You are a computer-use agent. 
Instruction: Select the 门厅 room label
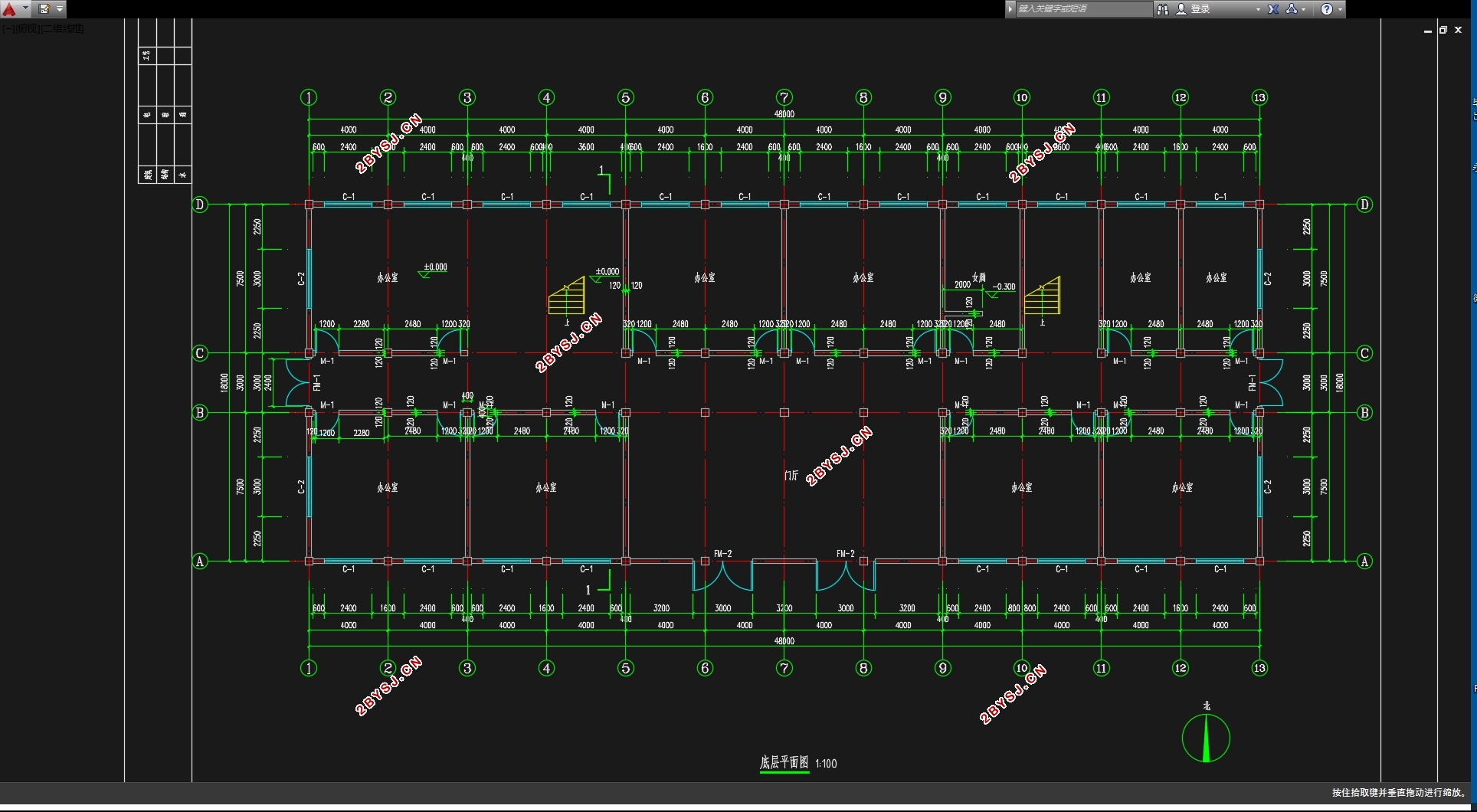click(791, 476)
